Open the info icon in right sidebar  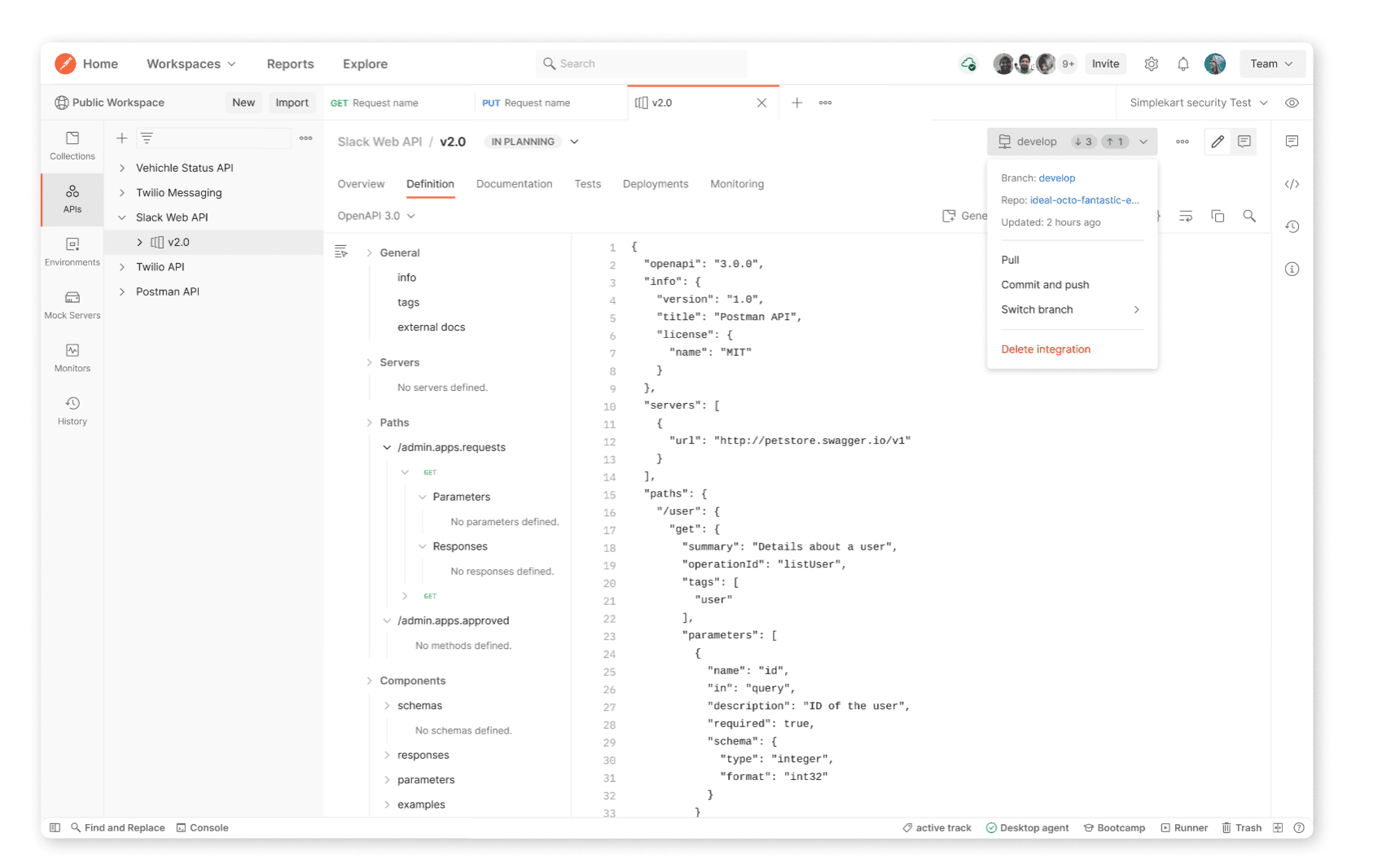click(1292, 269)
